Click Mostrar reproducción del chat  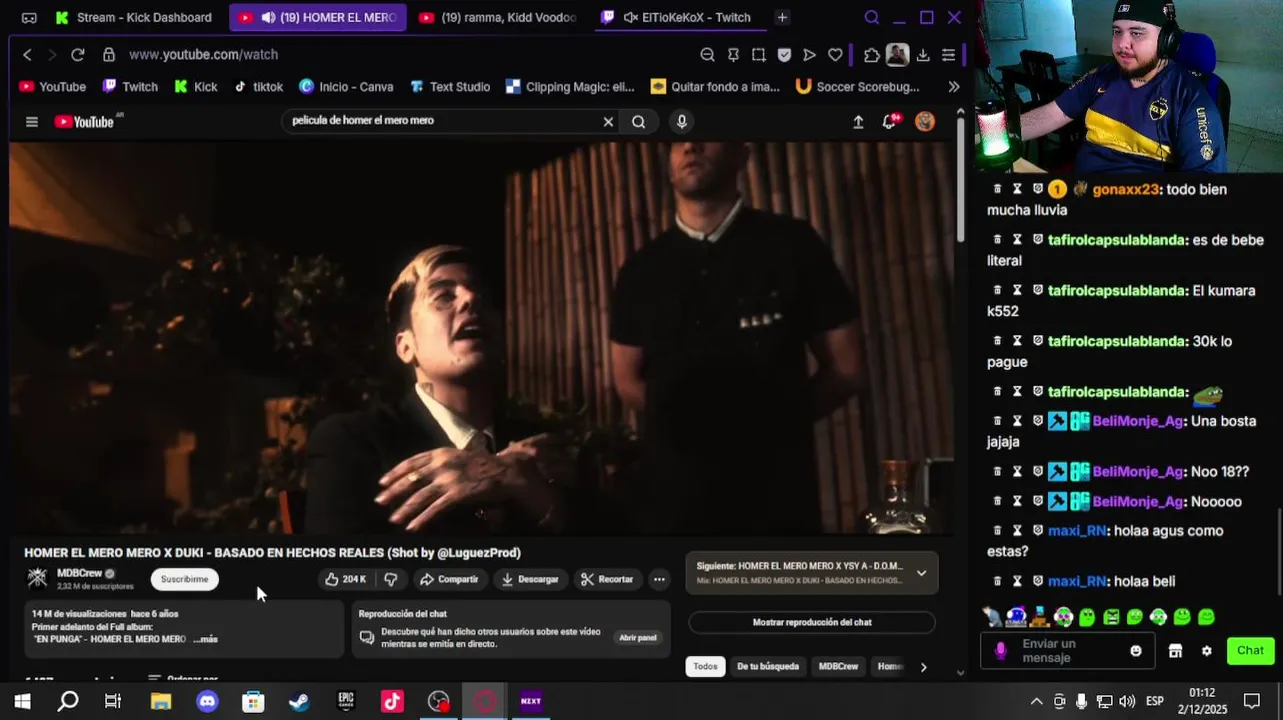(812, 622)
